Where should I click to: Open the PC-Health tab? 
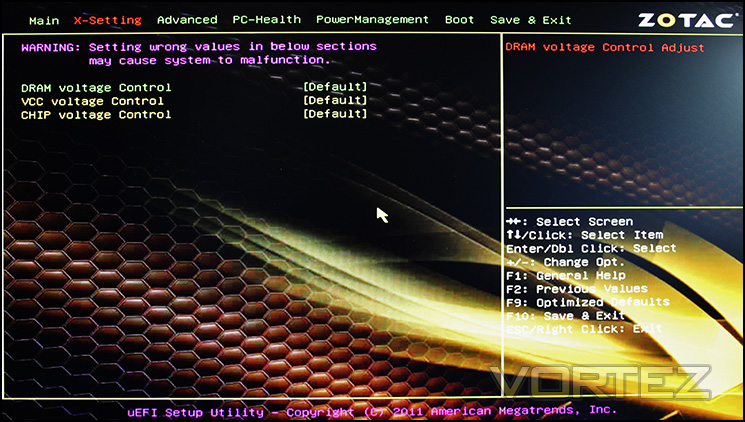267,20
